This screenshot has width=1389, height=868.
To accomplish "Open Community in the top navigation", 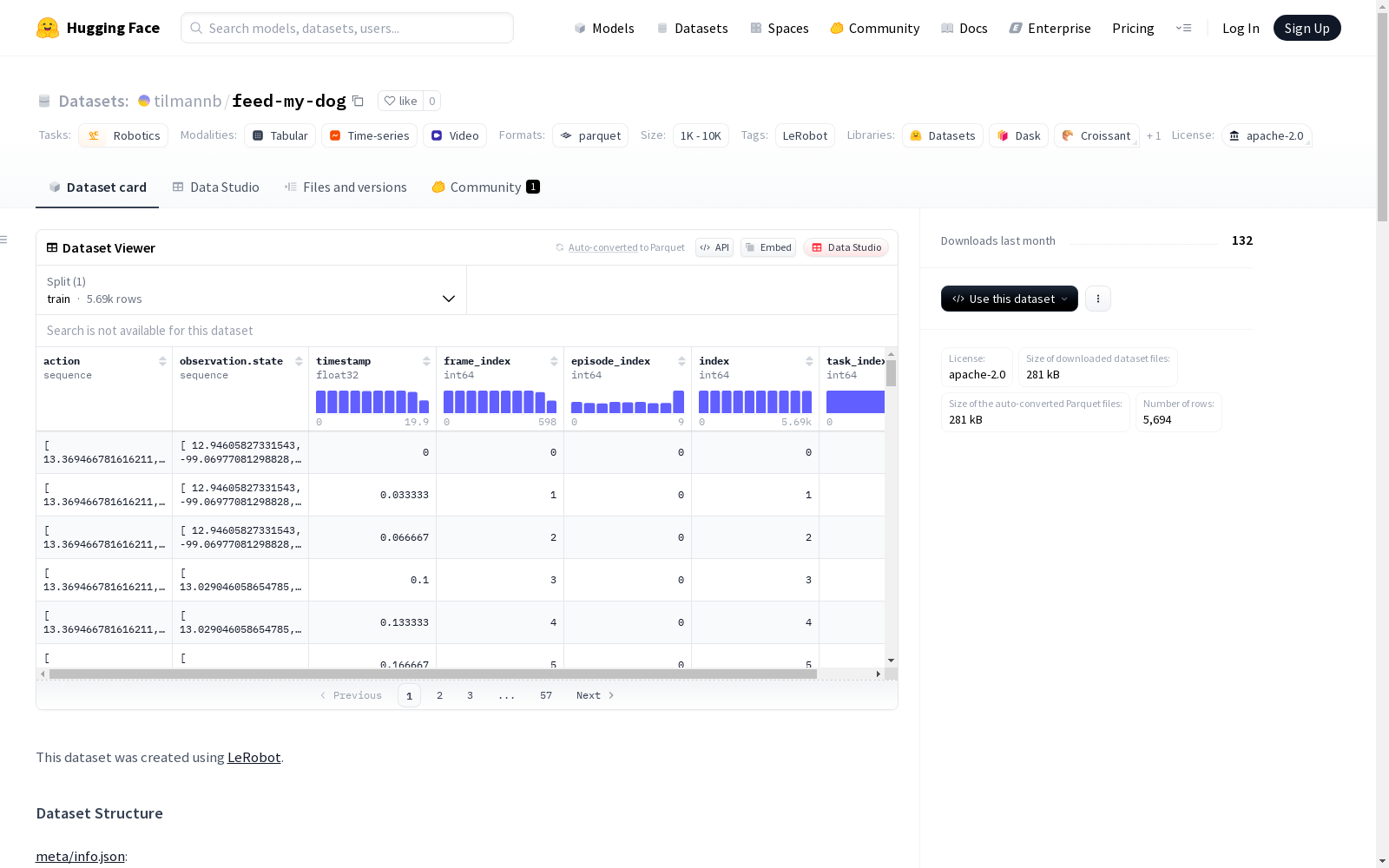I will [875, 28].
